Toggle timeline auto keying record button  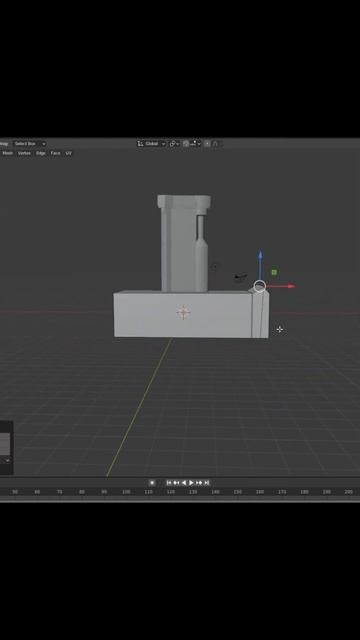click(x=152, y=482)
